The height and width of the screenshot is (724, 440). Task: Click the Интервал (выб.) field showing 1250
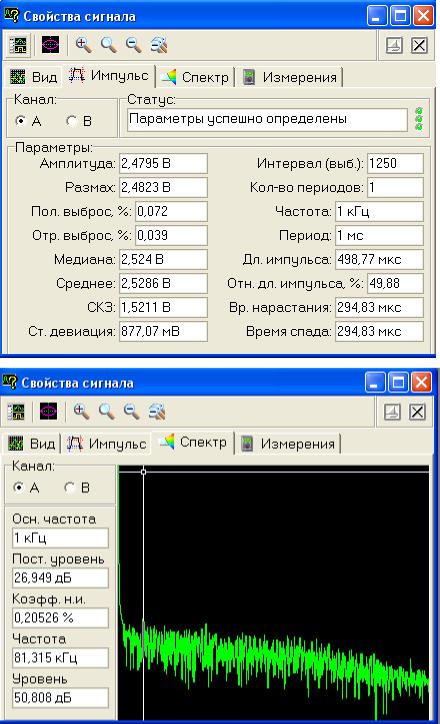tap(395, 163)
